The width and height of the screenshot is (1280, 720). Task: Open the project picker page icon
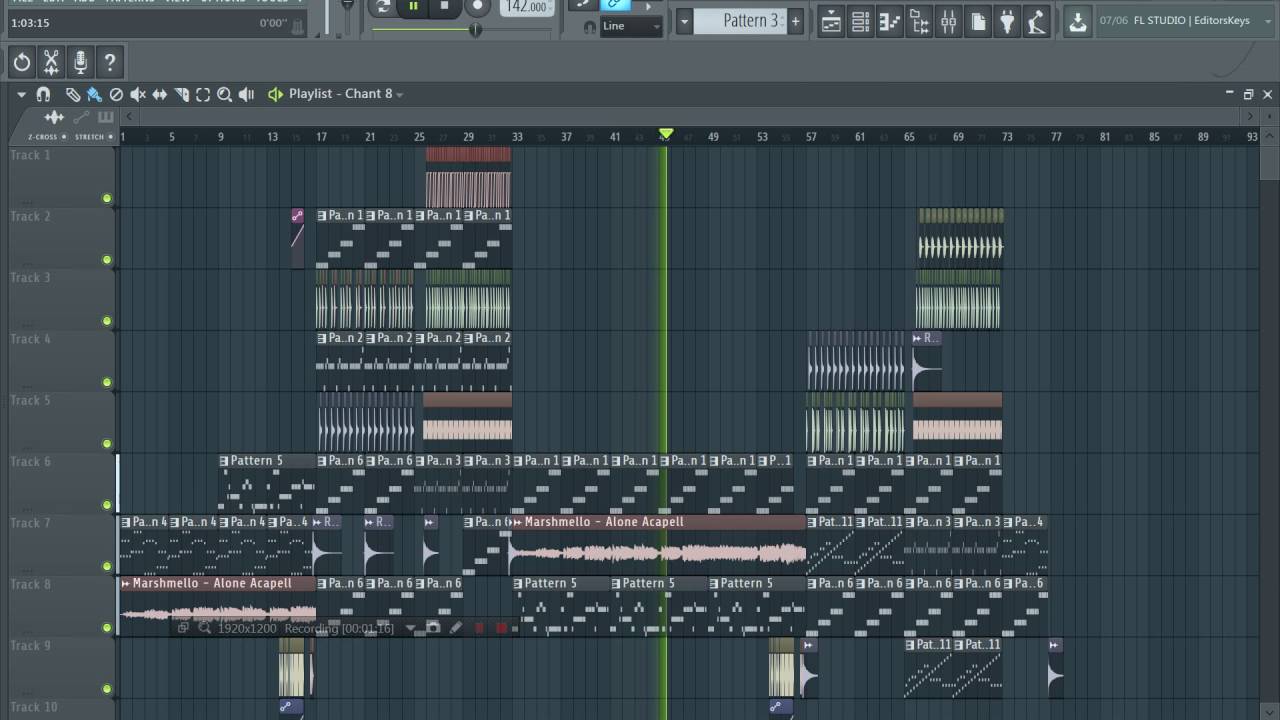point(978,22)
